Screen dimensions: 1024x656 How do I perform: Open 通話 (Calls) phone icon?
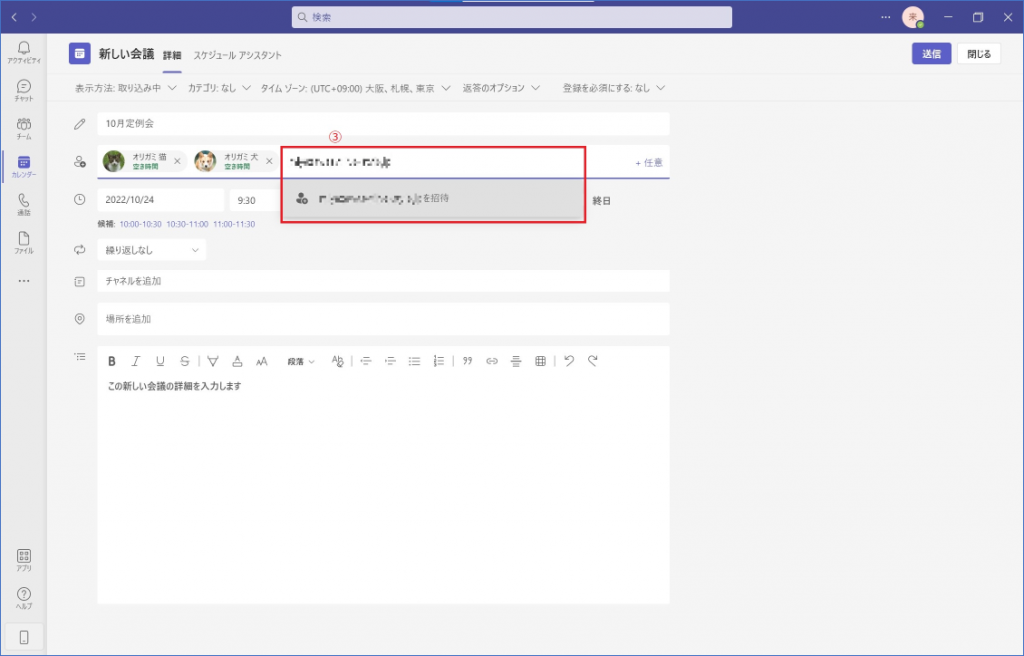(23, 204)
